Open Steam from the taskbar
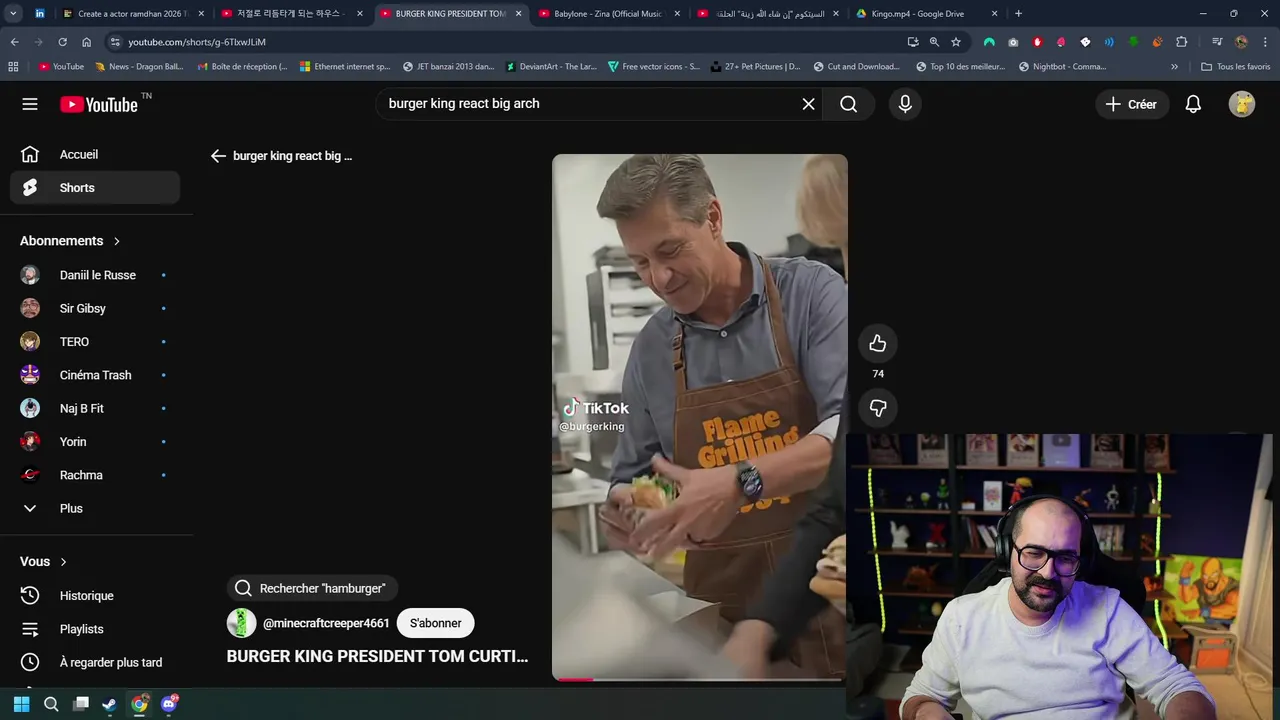1280x720 pixels. pos(109,704)
